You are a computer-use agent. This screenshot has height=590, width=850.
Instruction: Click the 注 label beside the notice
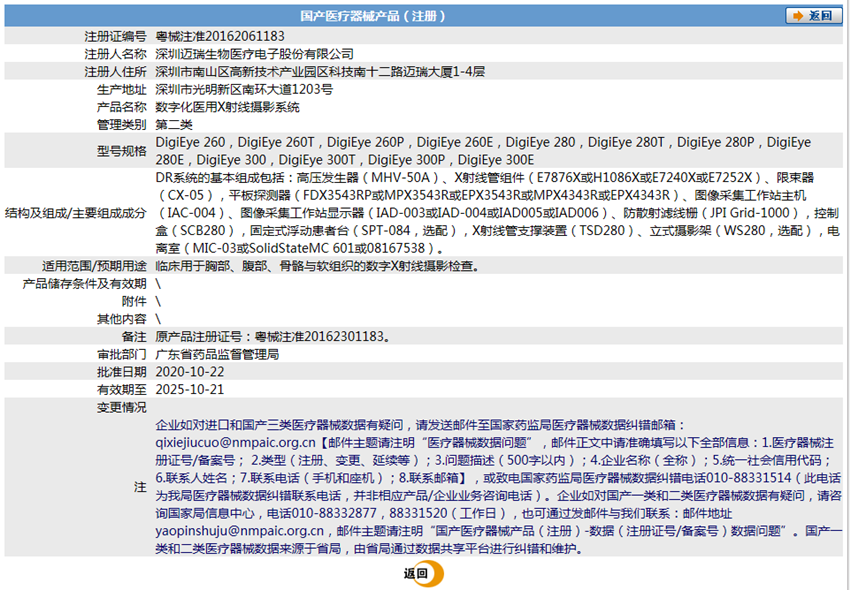coord(140,486)
